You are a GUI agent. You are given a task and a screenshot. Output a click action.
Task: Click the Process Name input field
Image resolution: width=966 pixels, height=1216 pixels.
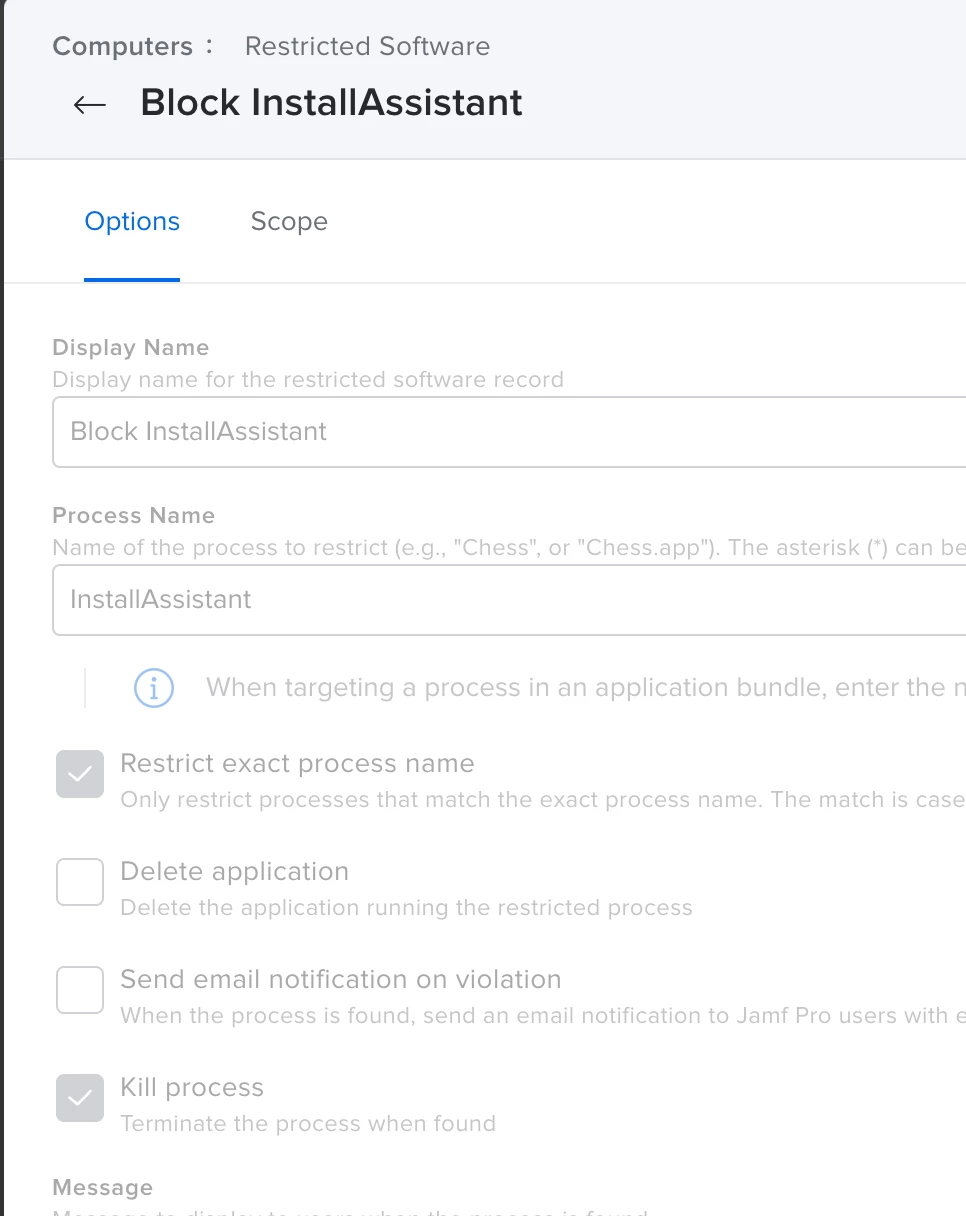coord(509,600)
